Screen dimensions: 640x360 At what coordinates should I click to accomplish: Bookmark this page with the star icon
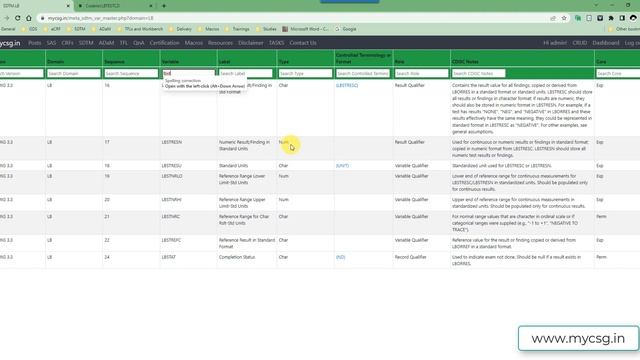coord(564,18)
